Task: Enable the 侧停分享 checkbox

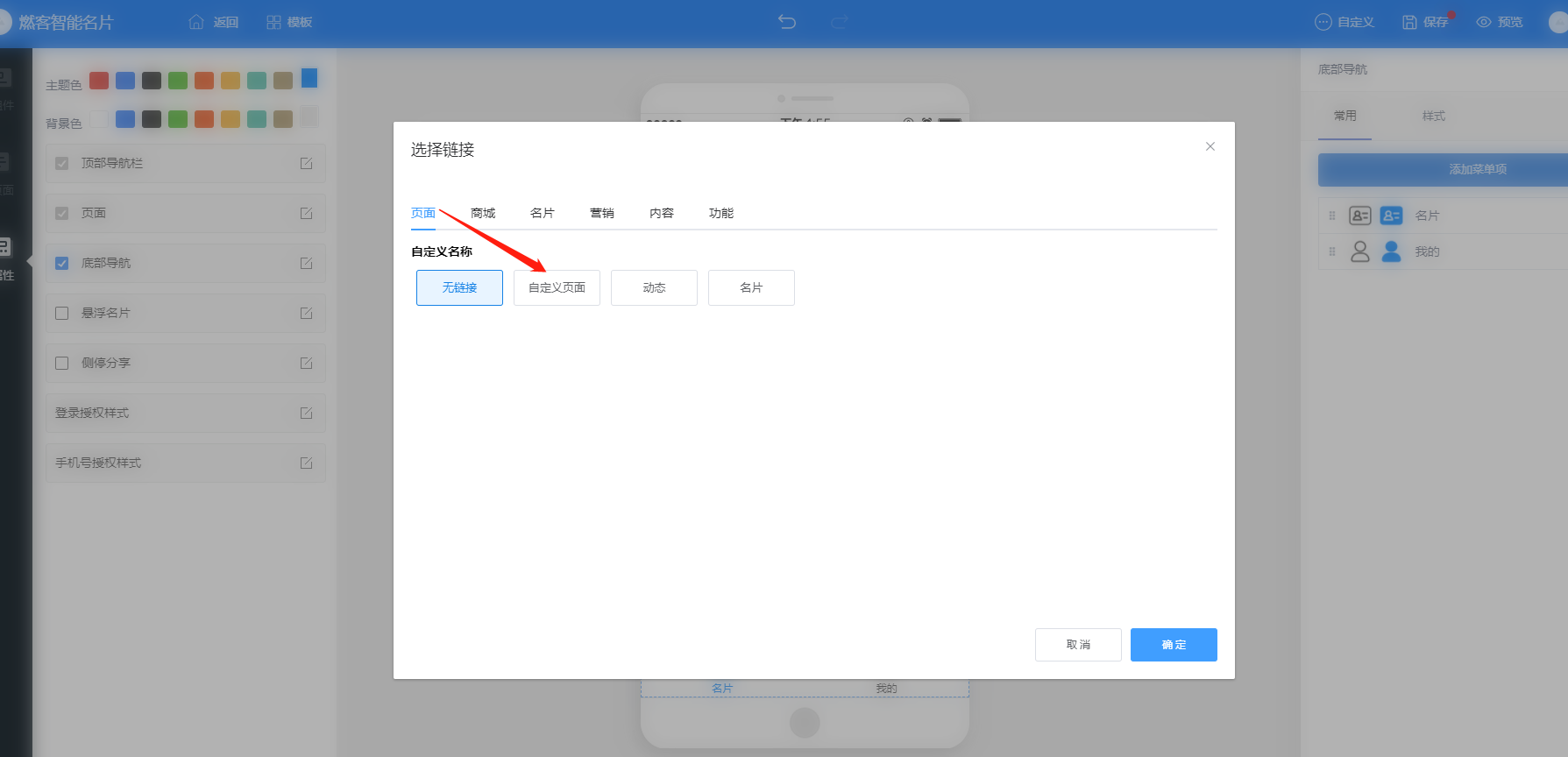Action: coord(62,364)
